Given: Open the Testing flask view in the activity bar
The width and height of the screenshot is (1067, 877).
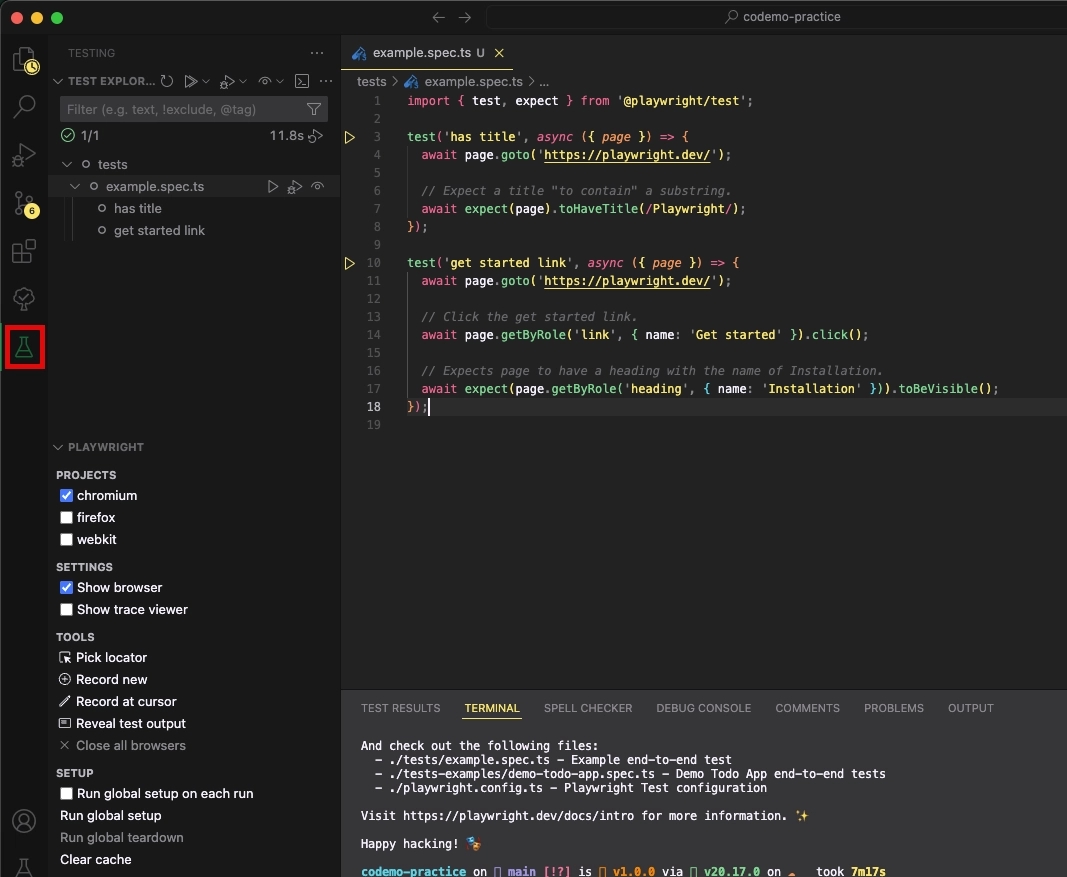Looking at the screenshot, I should (x=24, y=347).
